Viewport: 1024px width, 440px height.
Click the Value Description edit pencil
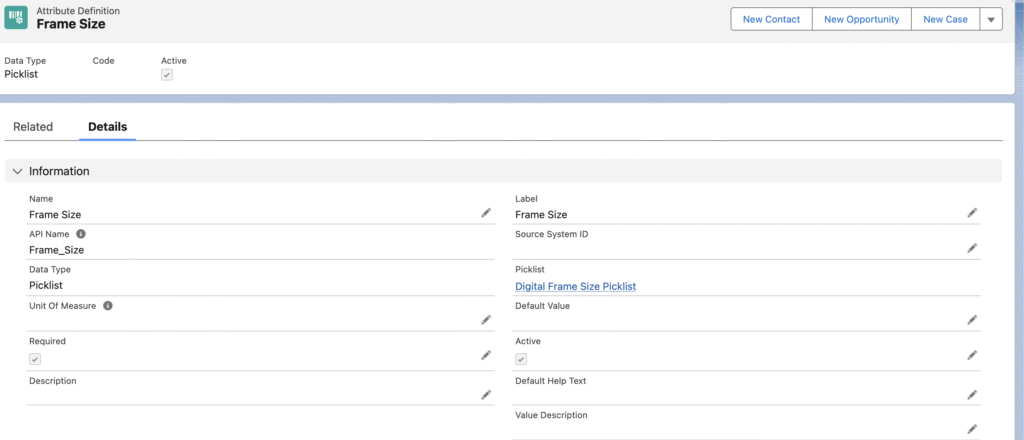coord(972,429)
